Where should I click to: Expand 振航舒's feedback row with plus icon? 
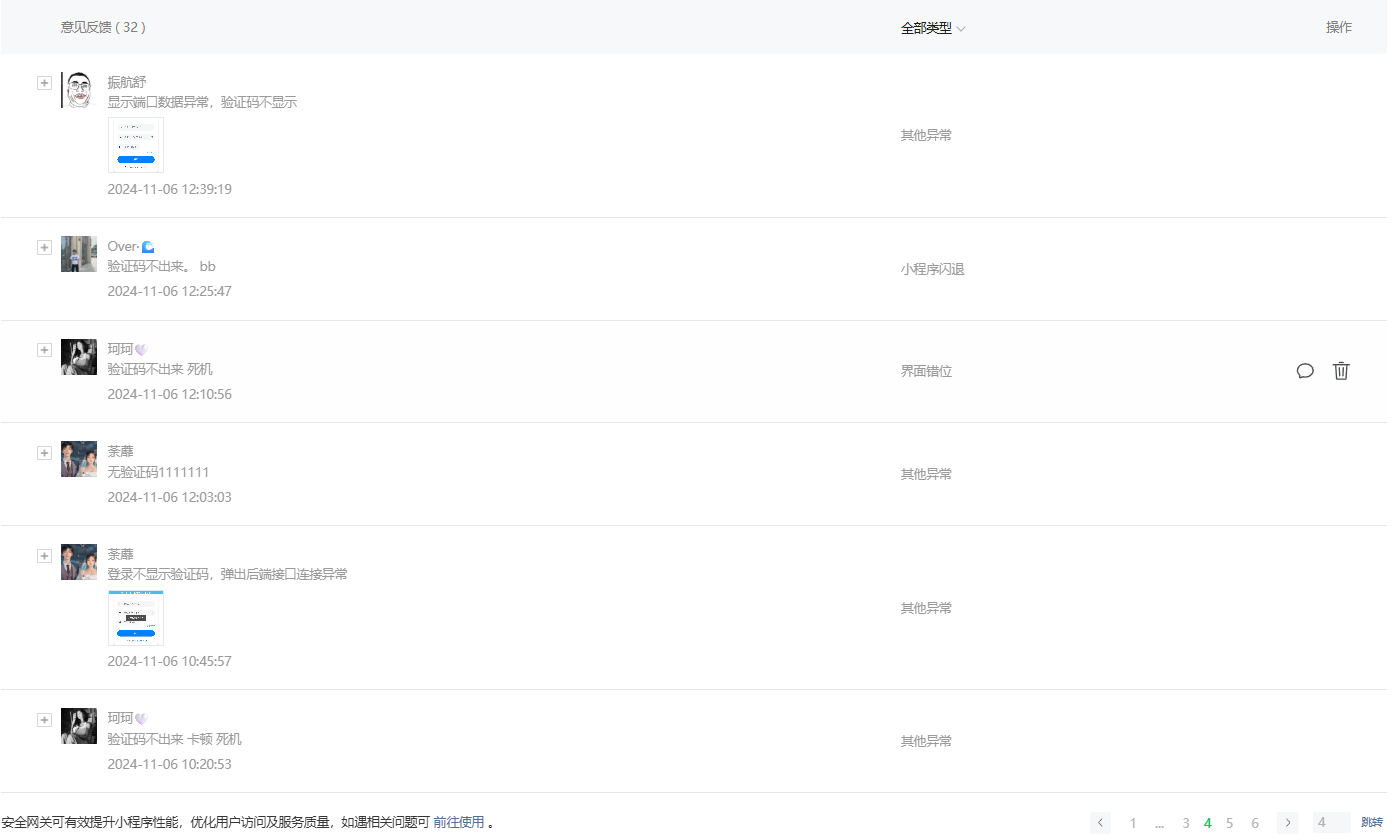pos(44,83)
